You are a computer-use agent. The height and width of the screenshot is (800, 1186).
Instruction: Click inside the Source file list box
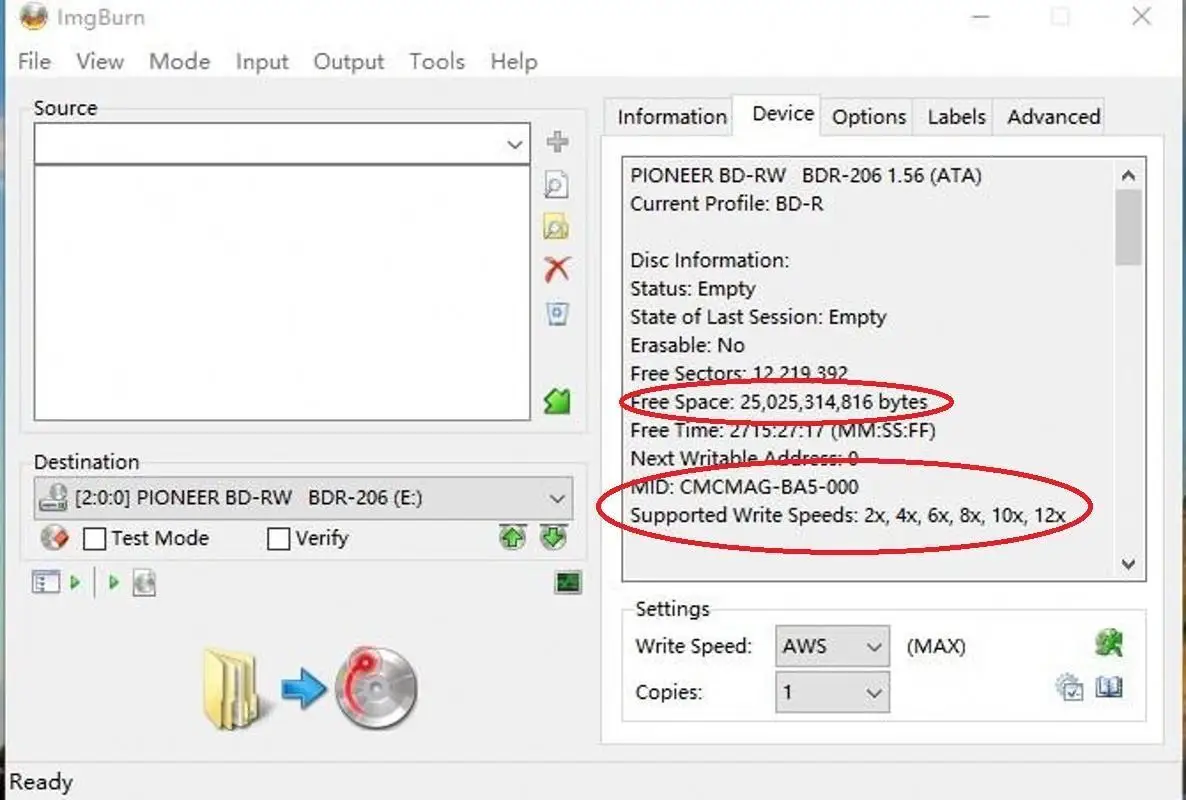(282, 293)
